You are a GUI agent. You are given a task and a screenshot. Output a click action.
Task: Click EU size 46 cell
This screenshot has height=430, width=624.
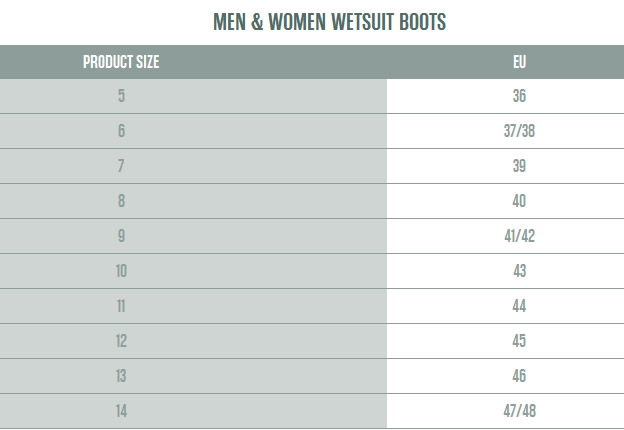click(x=505, y=376)
